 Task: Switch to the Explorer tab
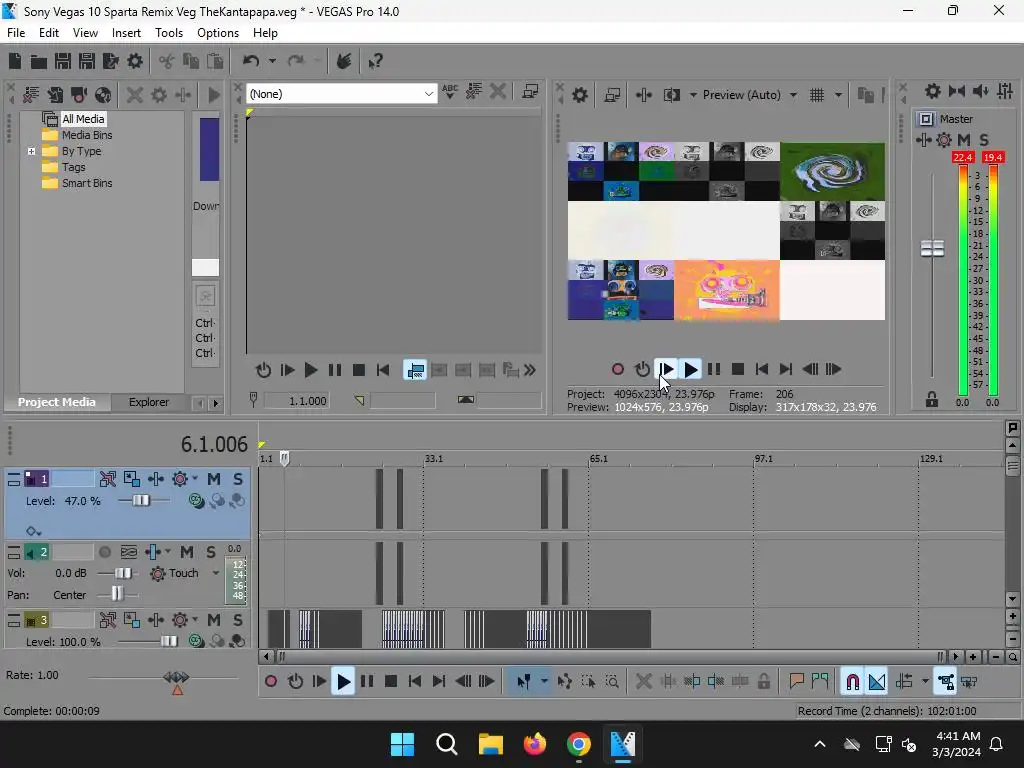(x=149, y=402)
